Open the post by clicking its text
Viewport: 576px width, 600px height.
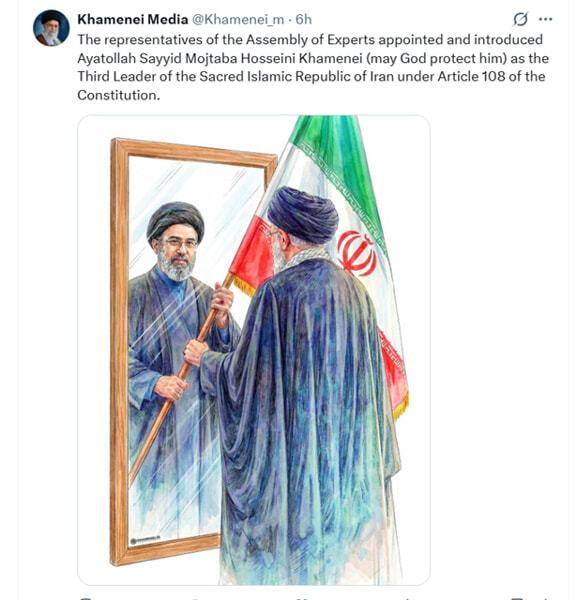(x=313, y=67)
